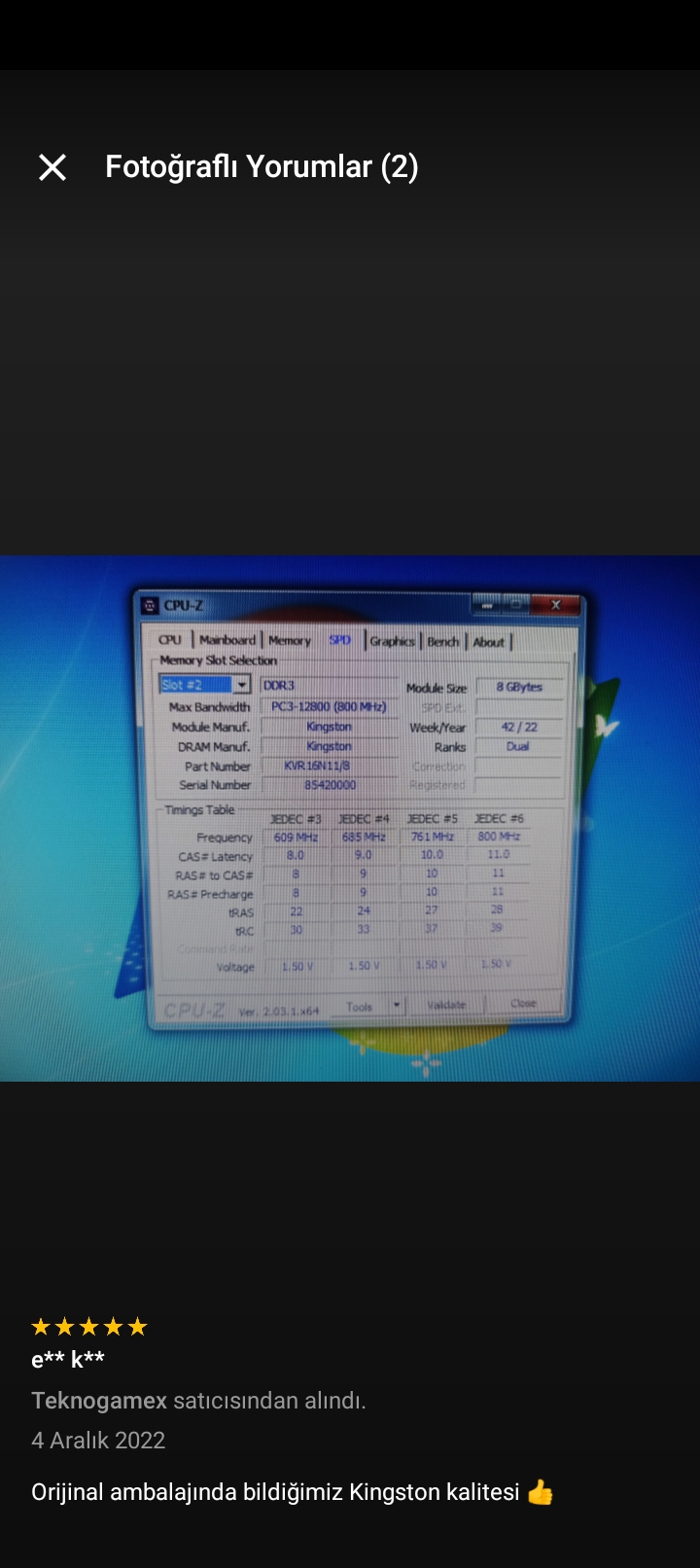Screen dimensions: 700x1568
Task: Switch to Graphics tab in CPU-Z photo
Action: [393, 641]
